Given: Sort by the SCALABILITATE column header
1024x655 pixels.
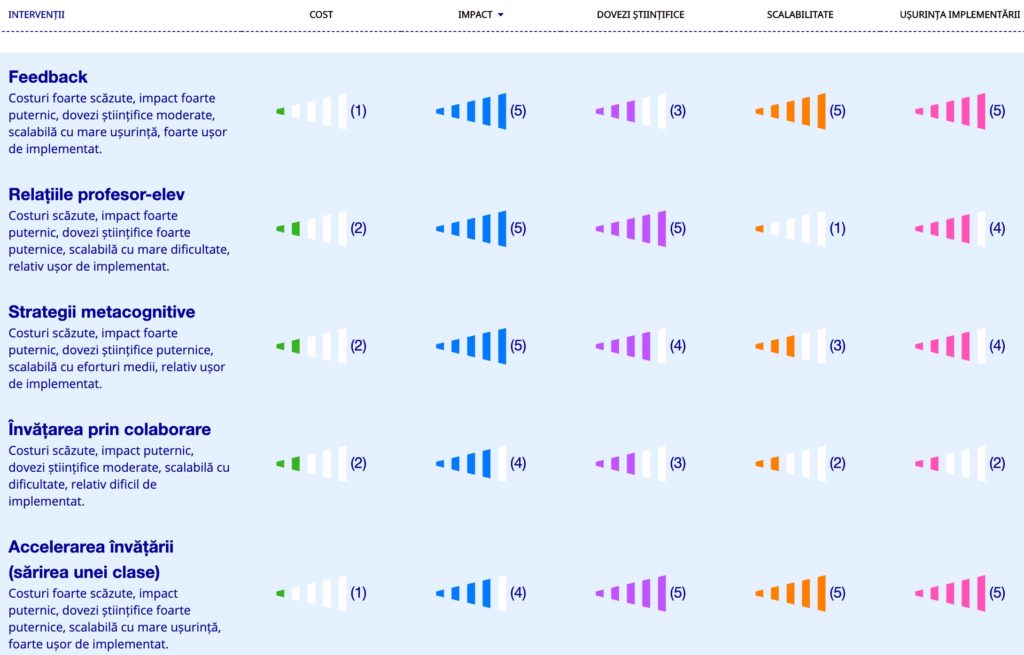Looking at the screenshot, I should (x=800, y=14).
